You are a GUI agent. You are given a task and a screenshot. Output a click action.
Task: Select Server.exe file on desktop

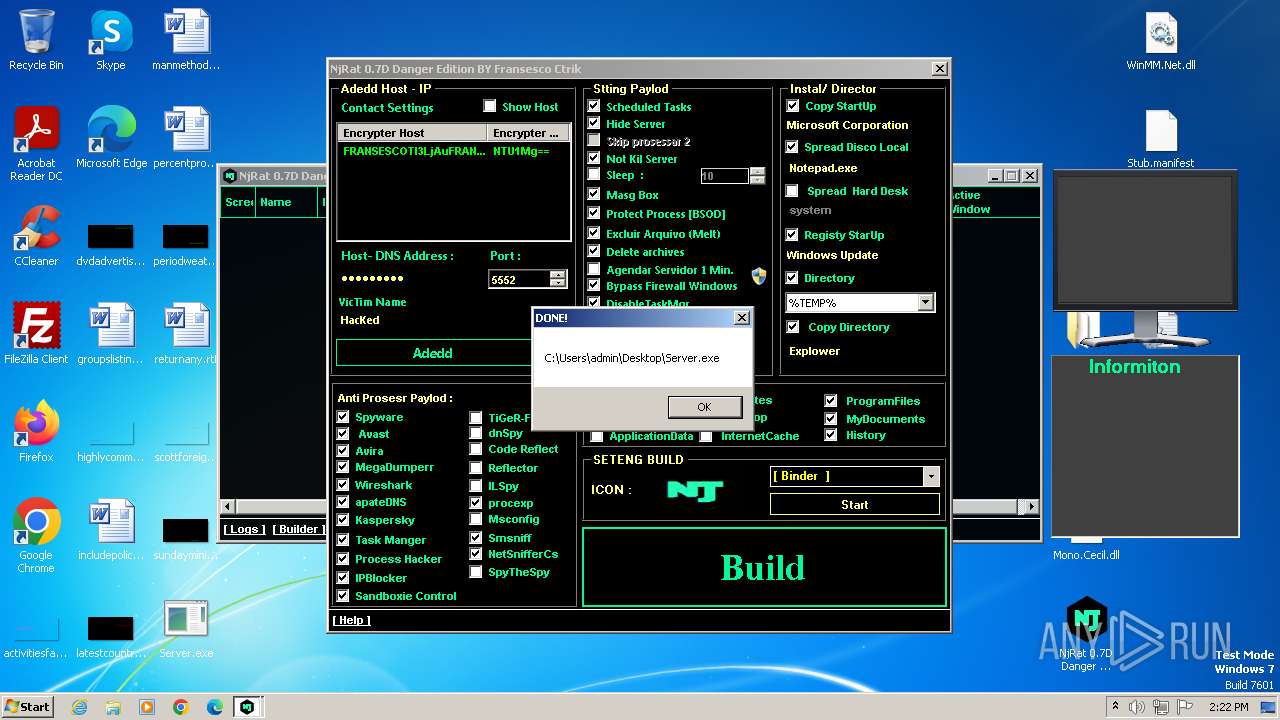click(186, 630)
